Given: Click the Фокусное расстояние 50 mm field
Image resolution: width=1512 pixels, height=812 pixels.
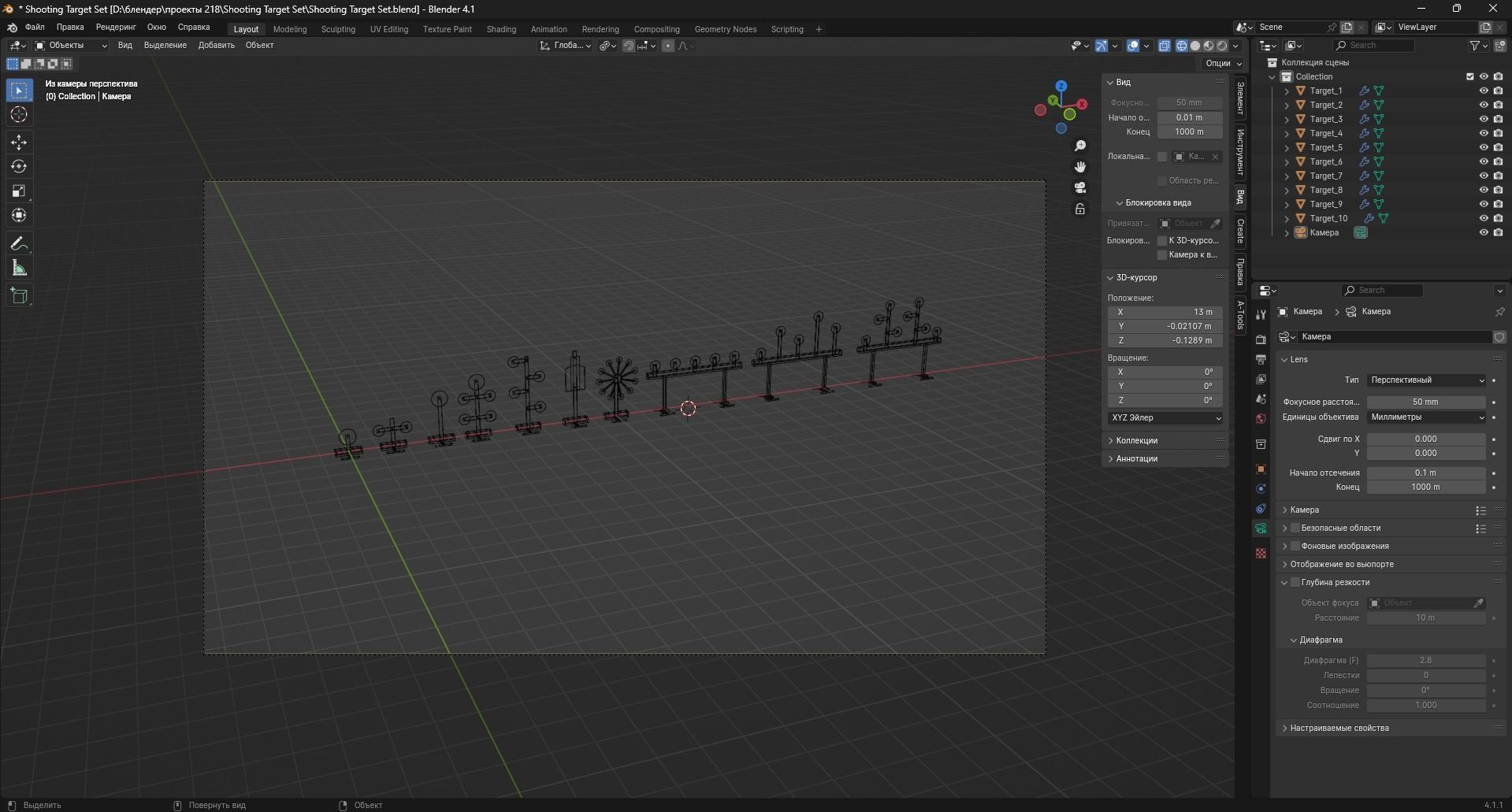Looking at the screenshot, I should point(1426,402).
